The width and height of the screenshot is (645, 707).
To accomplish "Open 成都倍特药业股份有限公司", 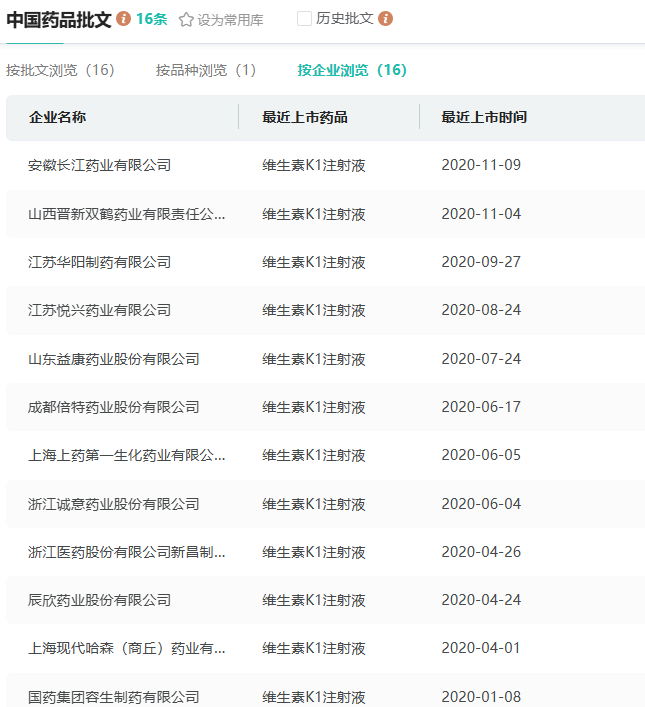I will click(x=114, y=408).
